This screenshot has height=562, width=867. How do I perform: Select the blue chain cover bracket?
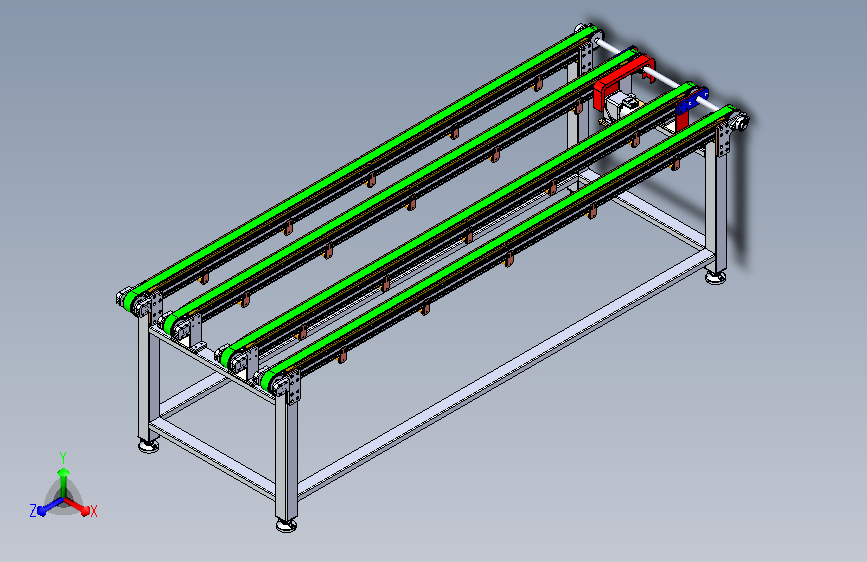point(692,101)
